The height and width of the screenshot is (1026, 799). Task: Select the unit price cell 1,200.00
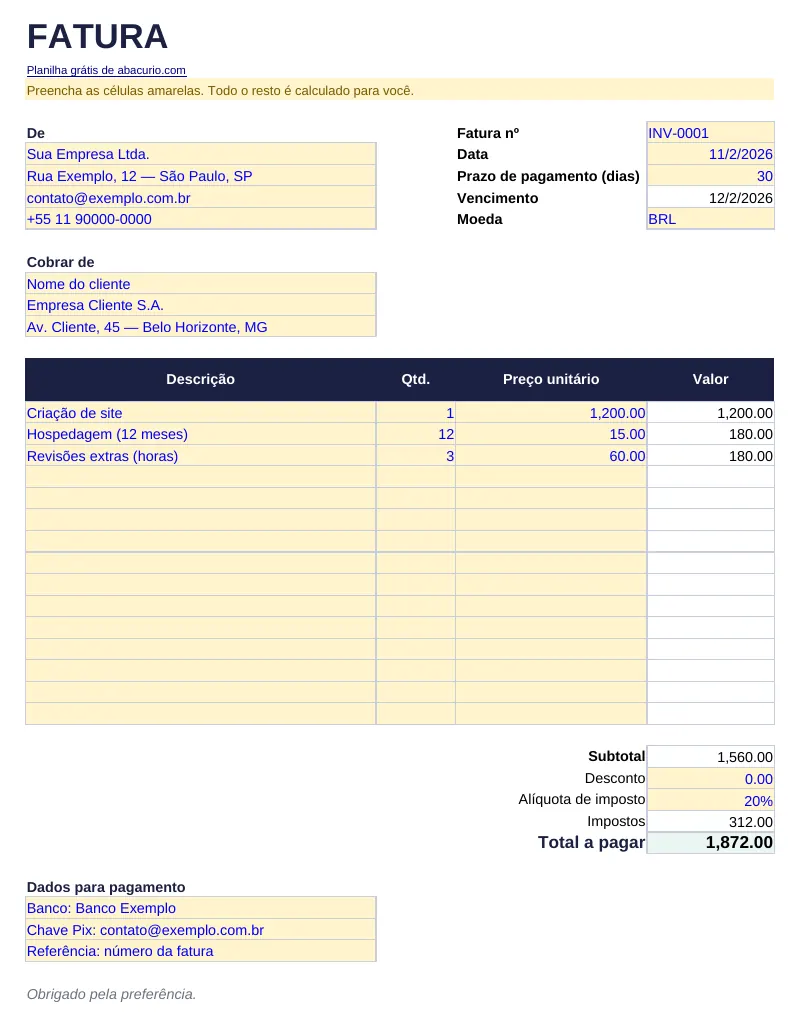tap(551, 412)
